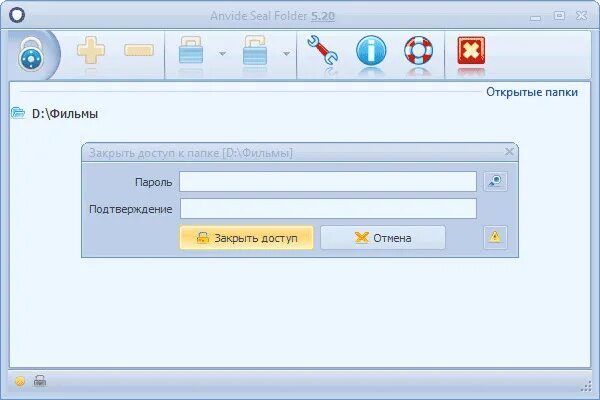The width and height of the screenshot is (600, 400).
Task: Maximize the Anvide Seal Folder window
Action: 559,16
